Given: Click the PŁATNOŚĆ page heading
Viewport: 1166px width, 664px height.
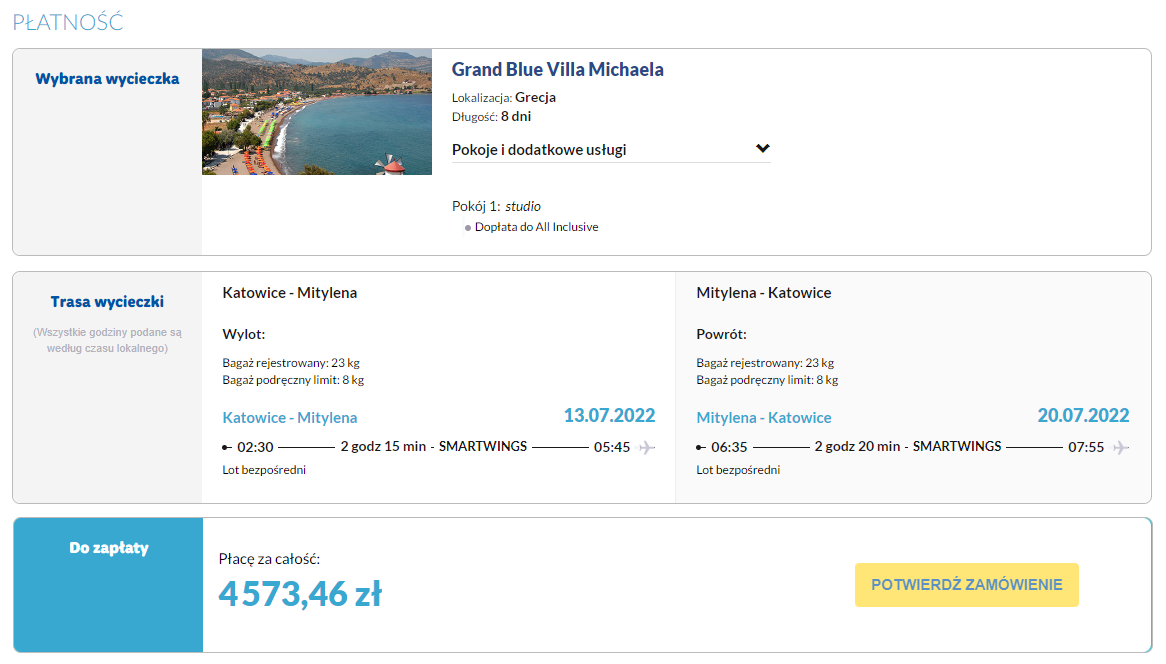Looking at the screenshot, I should point(68,22).
